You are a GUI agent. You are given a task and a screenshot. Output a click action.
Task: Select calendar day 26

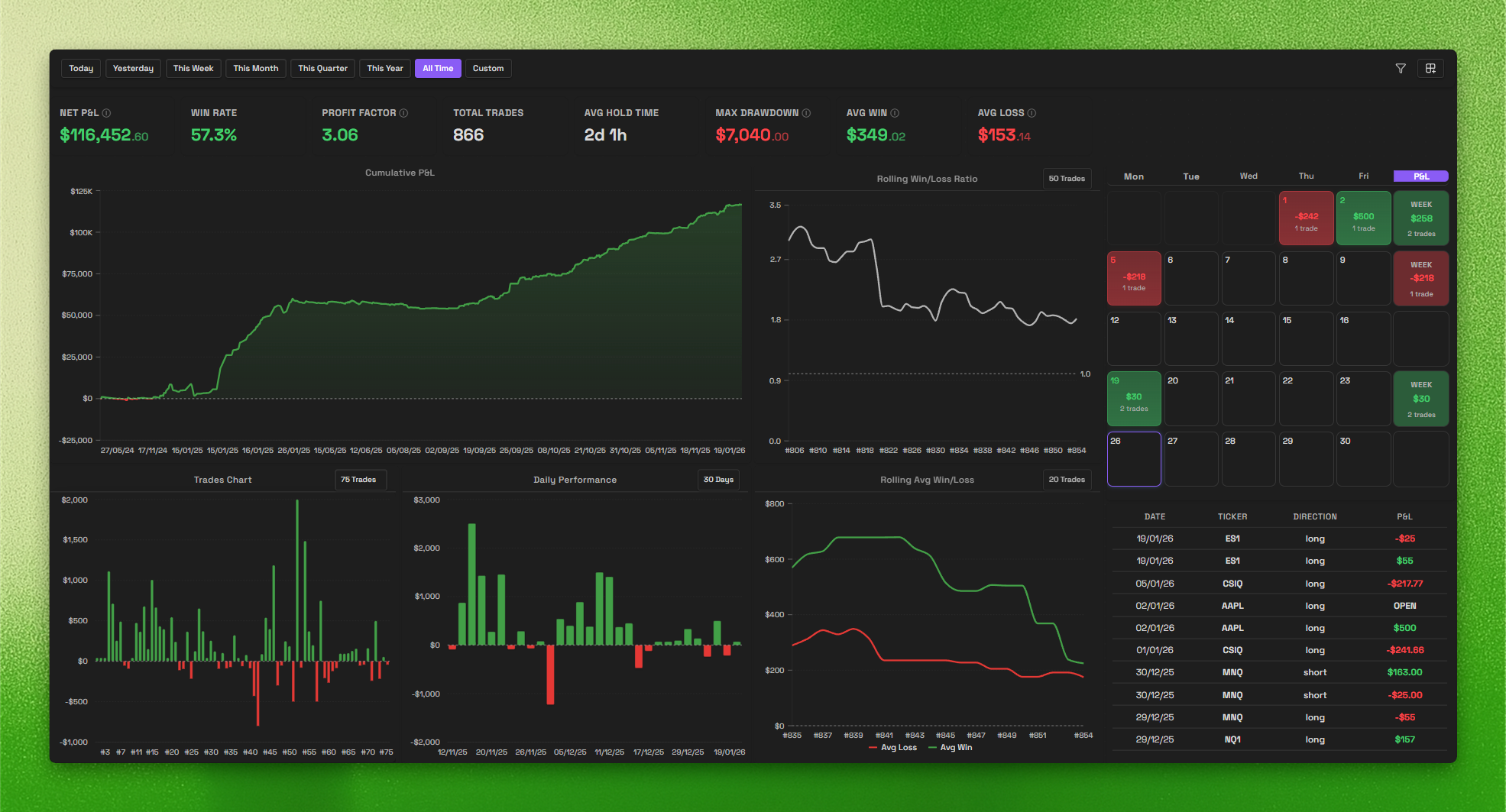click(1134, 459)
